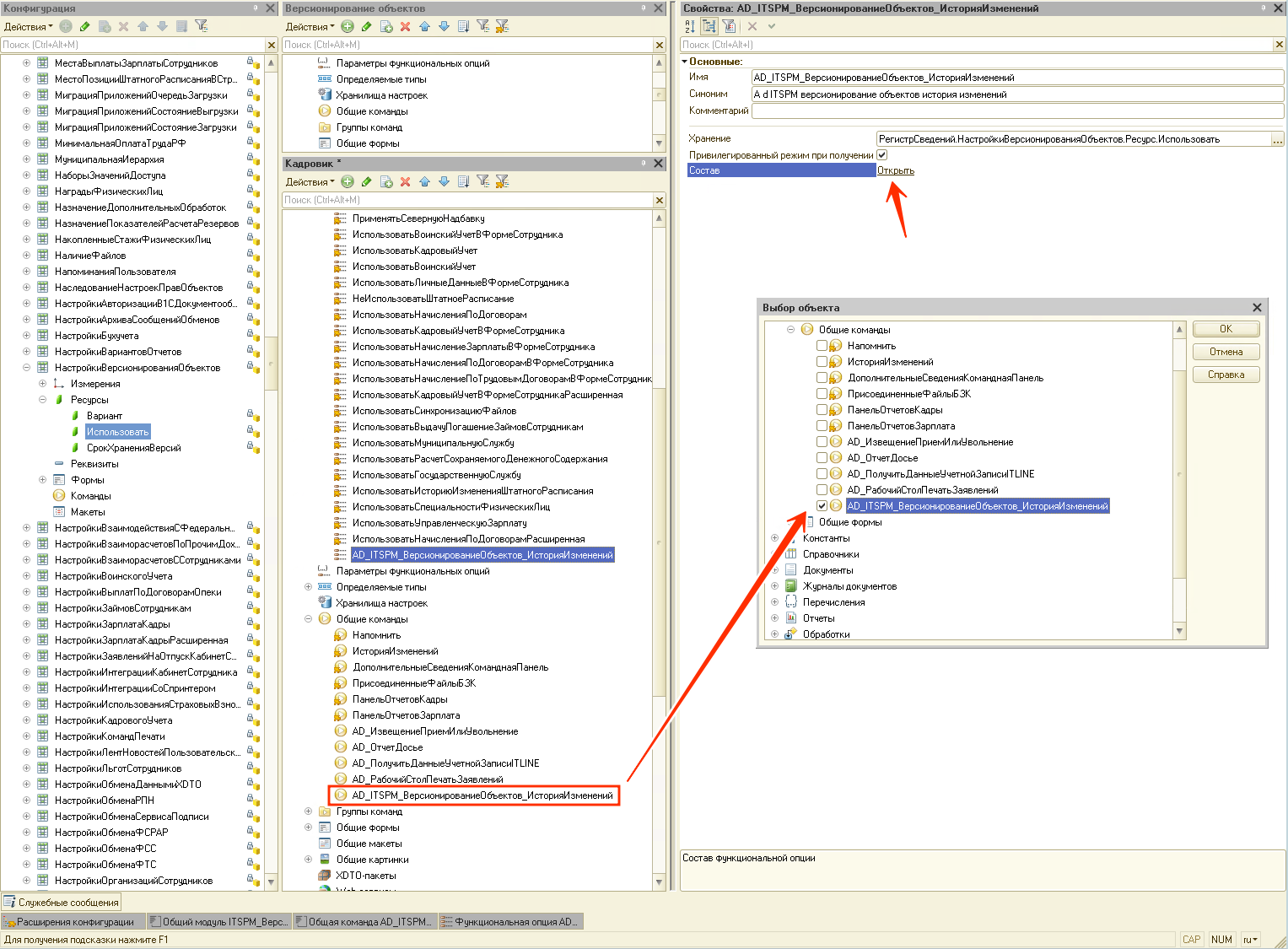Check AD_РабочийСтолПечатьЗаявлений checkbox in dialog
The width and height of the screenshot is (1288, 949).
pos(822,490)
